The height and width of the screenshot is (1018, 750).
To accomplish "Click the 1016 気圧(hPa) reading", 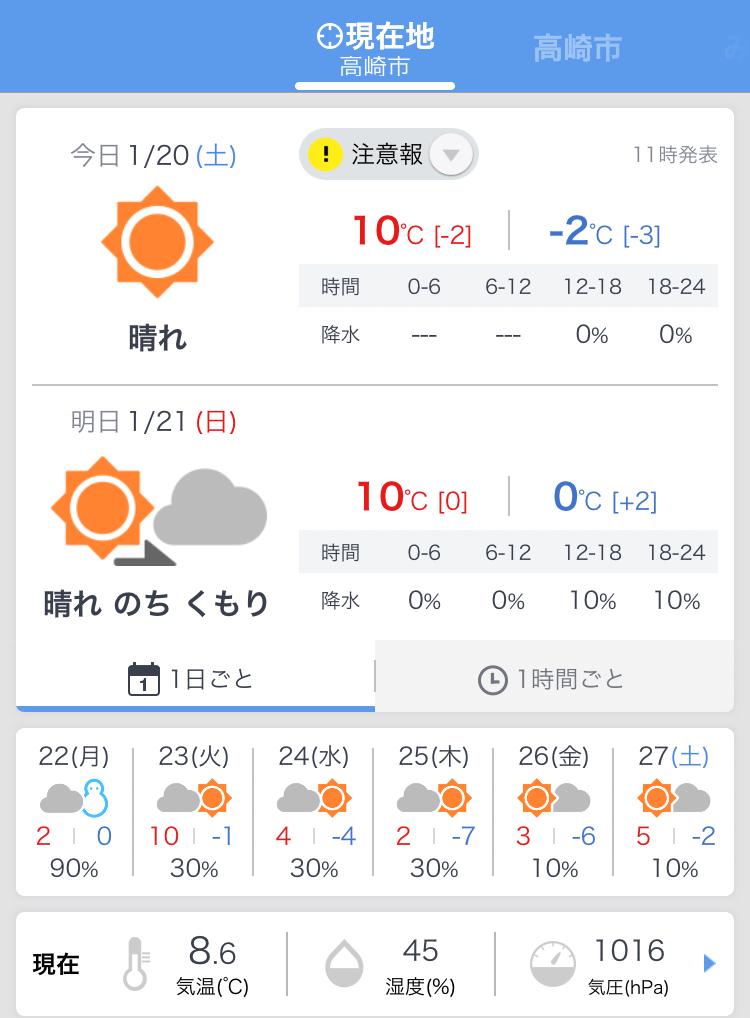I will [628, 965].
